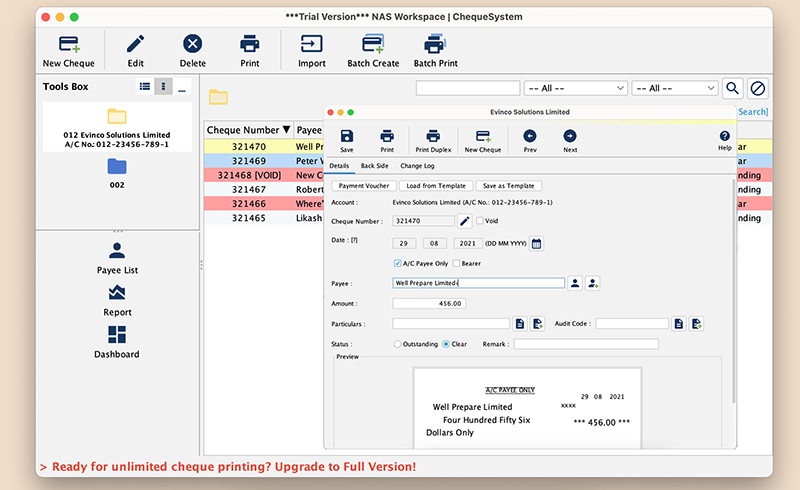Click the Particulars input field
800x490 pixels.
(x=451, y=324)
